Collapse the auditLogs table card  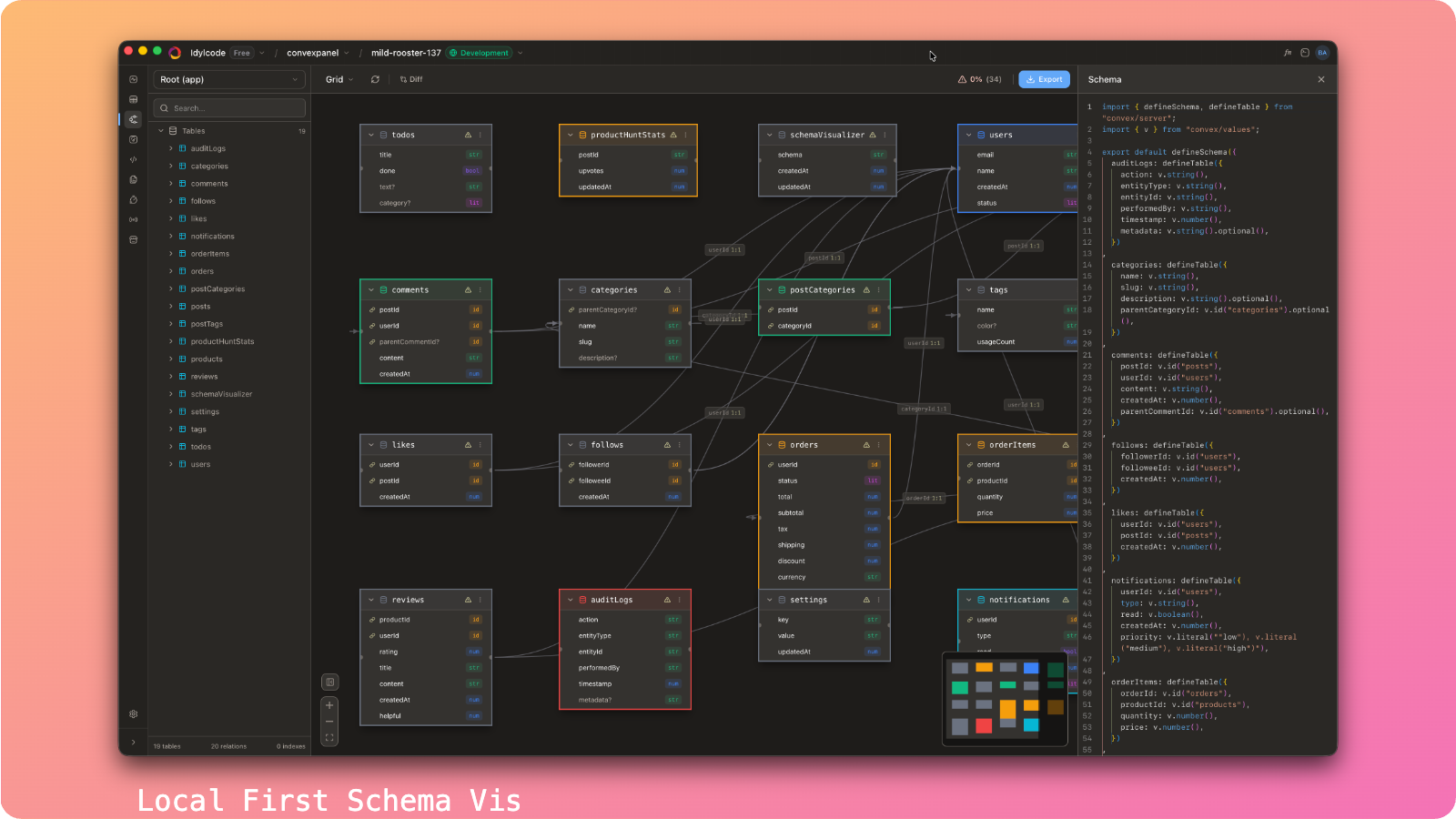(x=571, y=600)
